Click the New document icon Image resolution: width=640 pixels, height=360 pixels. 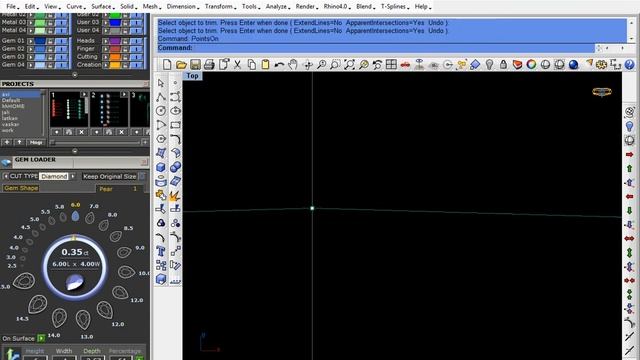pos(167,64)
